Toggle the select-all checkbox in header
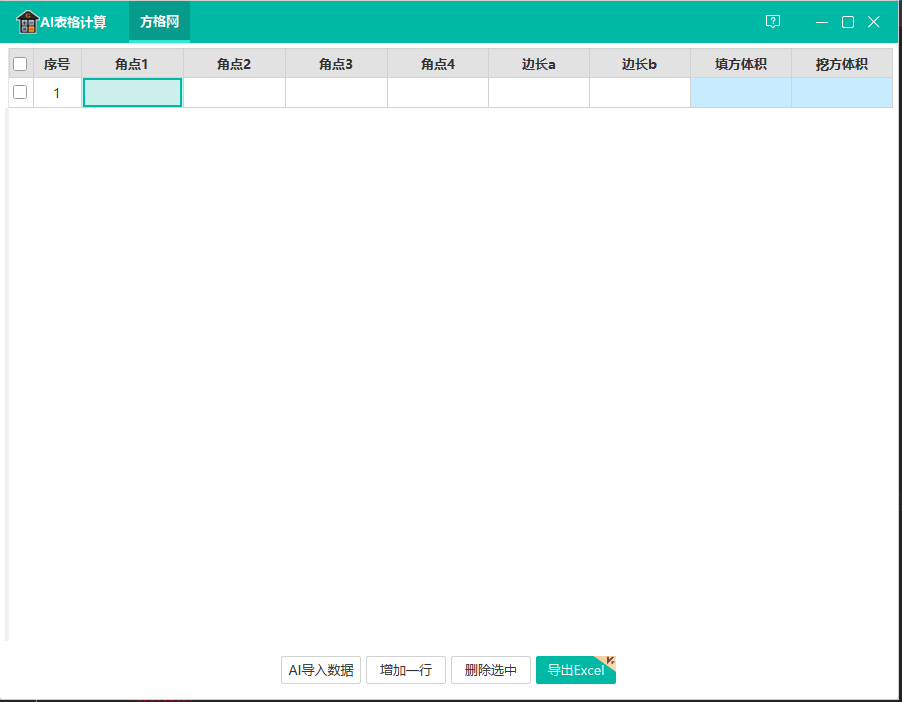Screen dimensions: 902x702 coord(20,64)
